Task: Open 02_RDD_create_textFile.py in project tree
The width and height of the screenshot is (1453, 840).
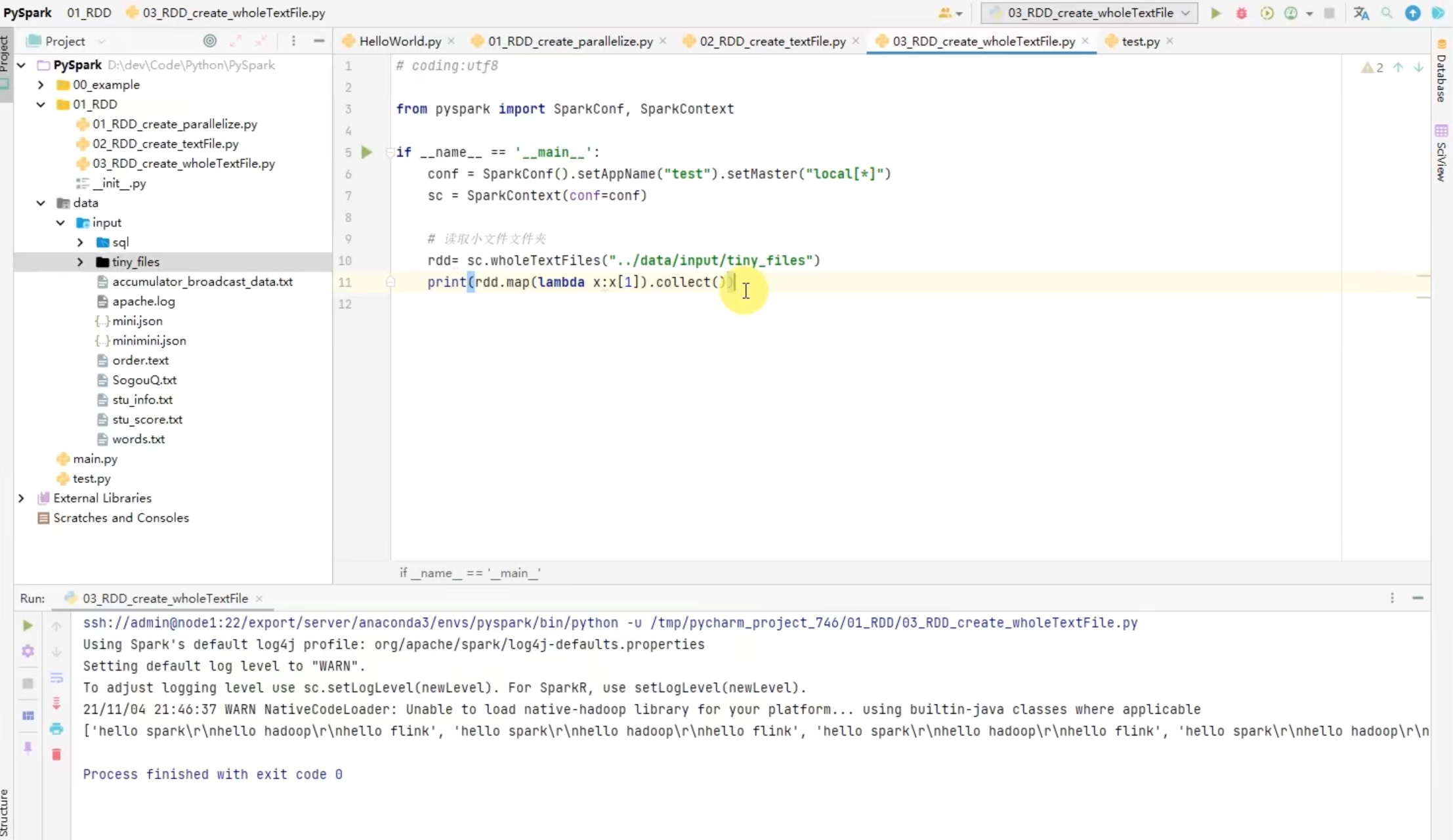Action: coord(165,144)
